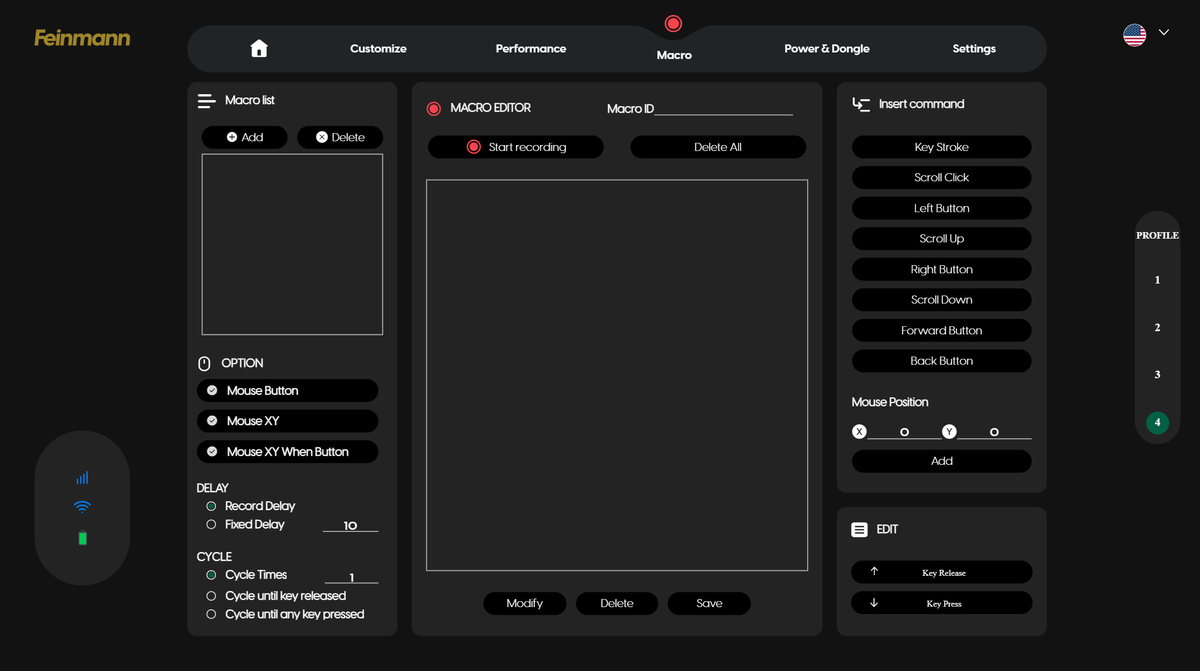Click the Insert command arrow icon

point(861,104)
